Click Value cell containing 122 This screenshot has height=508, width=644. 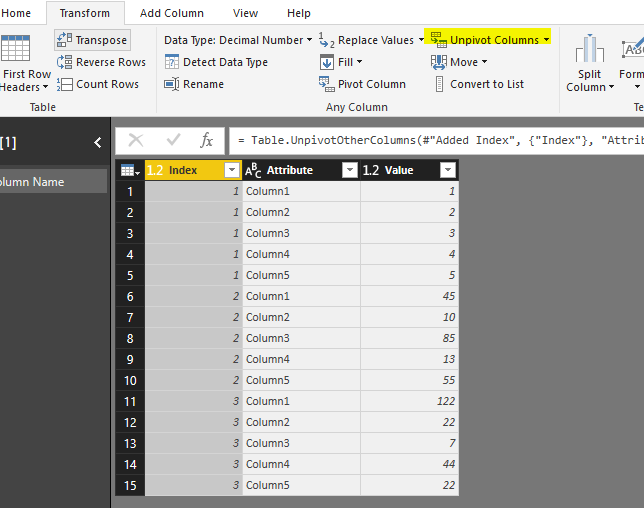pyautogui.click(x=409, y=401)
